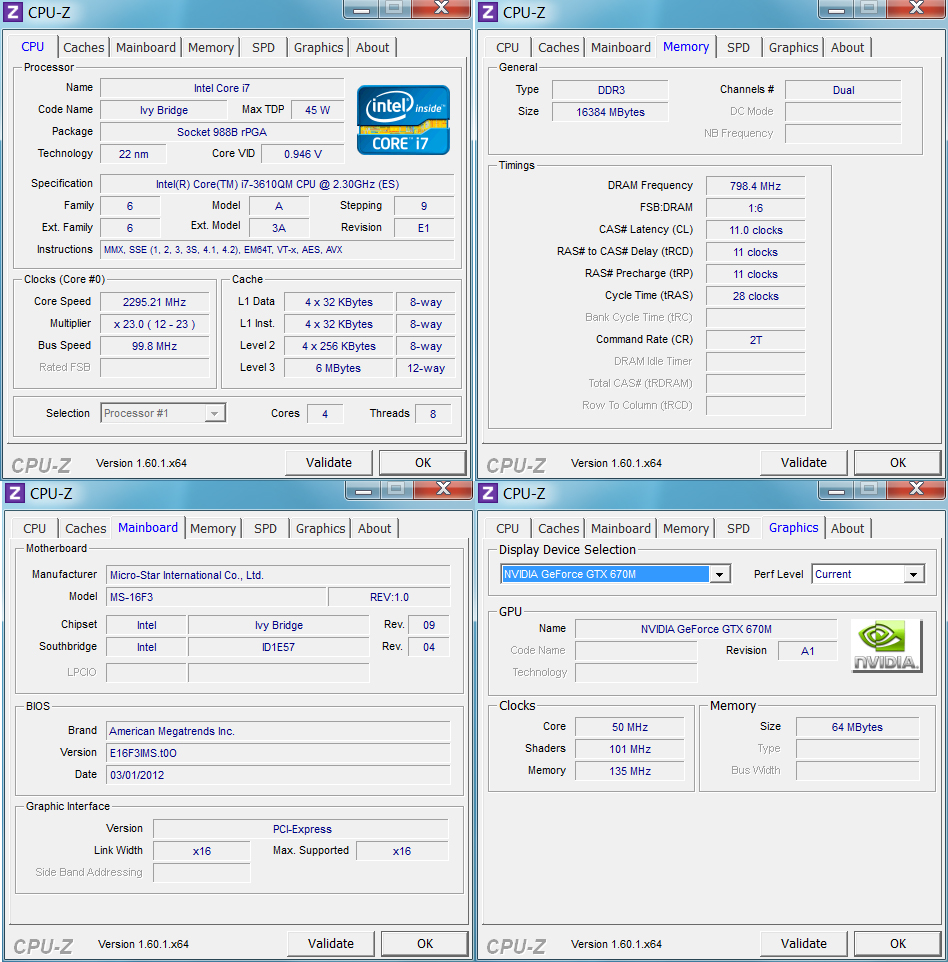Open the Perf Level Current dropdown

click(x=868, y=574)
